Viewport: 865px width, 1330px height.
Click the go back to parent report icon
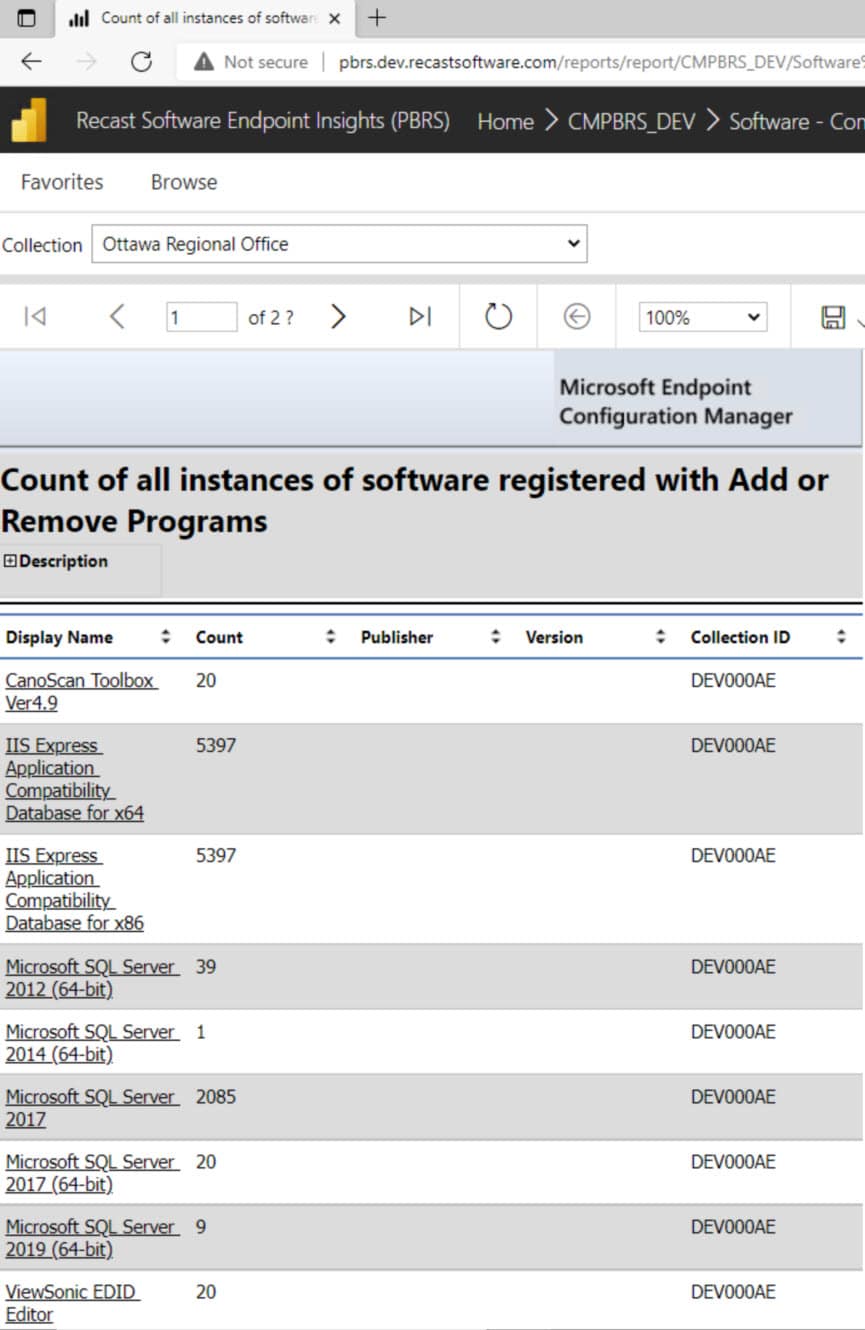(577, 317)
